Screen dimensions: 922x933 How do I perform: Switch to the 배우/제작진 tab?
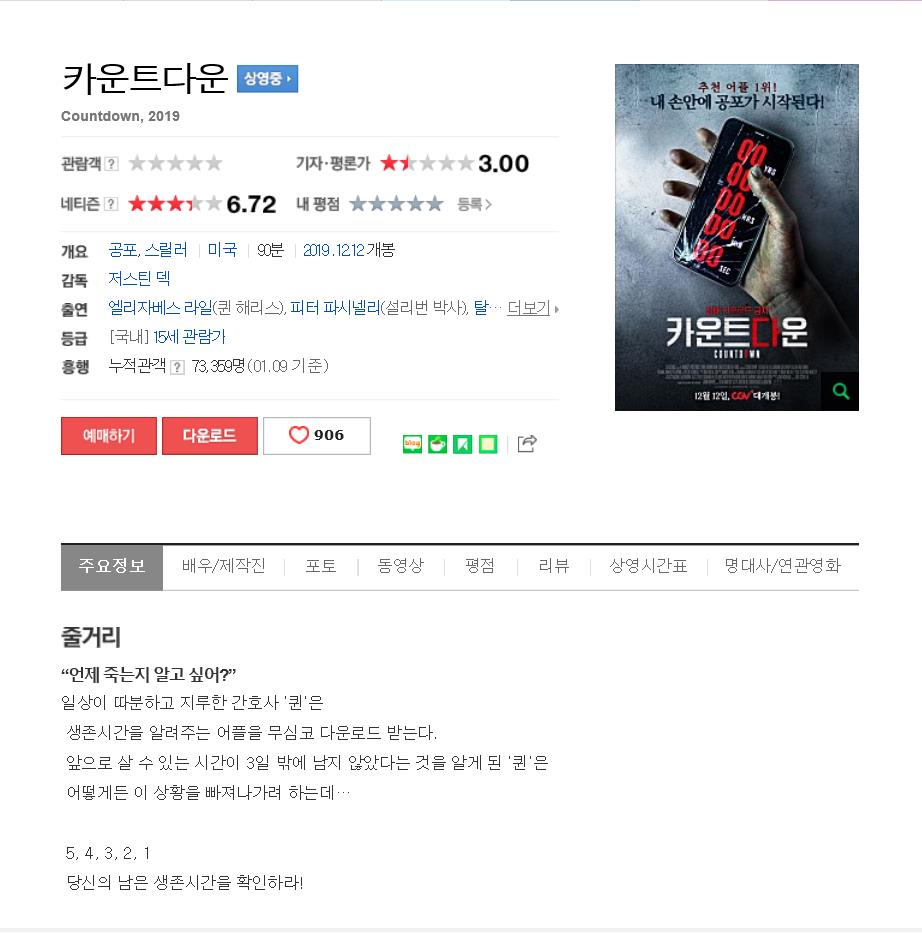pyautogui.click(x=223, y=566)
